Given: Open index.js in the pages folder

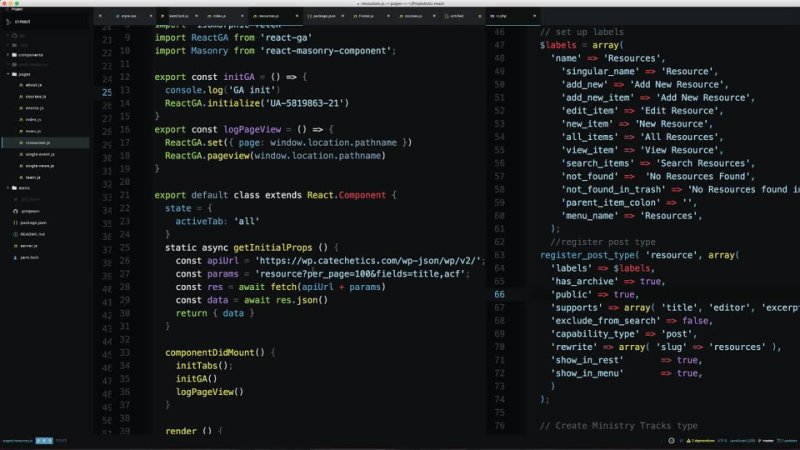Looking at the screenshot, I should tap(34, 119).
